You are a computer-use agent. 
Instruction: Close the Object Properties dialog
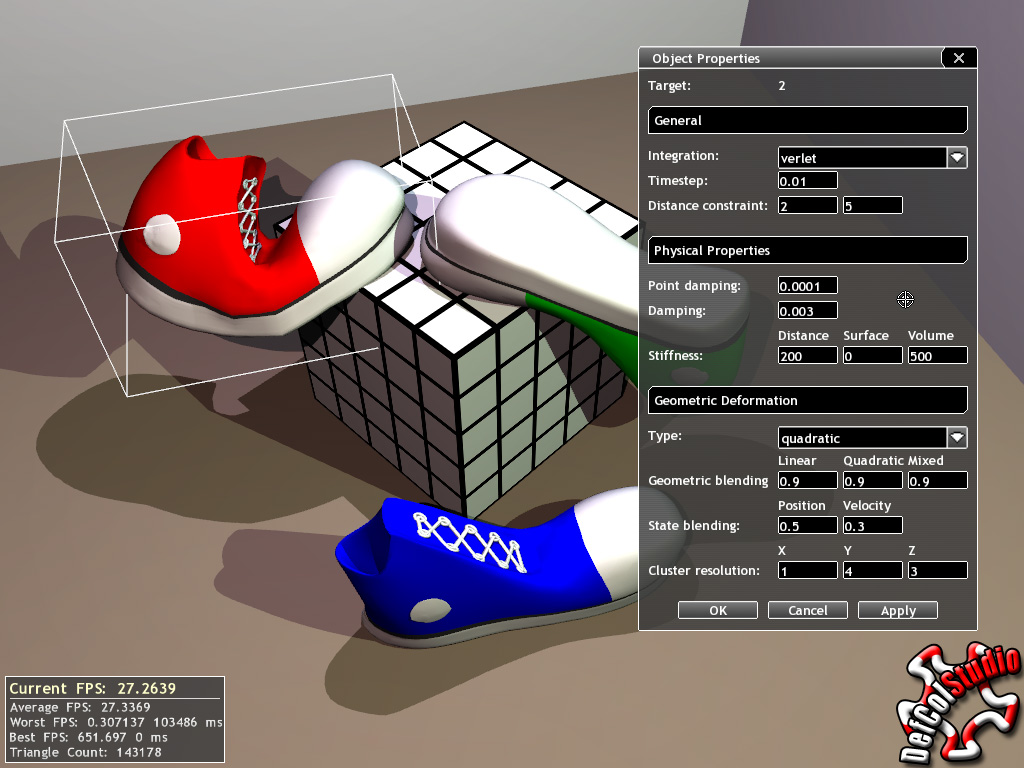pyautogui.click(x=958, y=58)
